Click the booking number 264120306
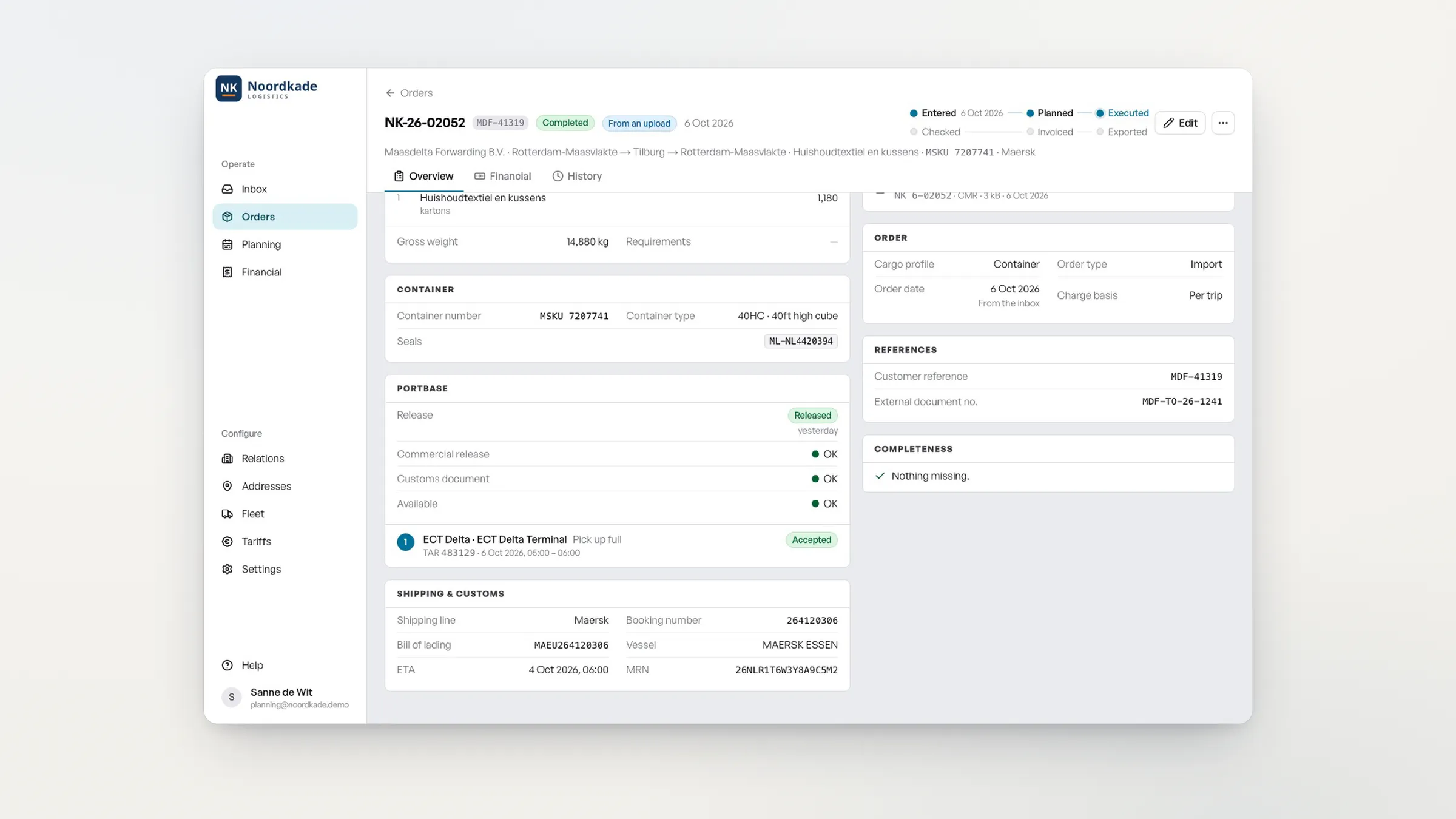Viewport: 1456px width, 819px height. tap(812, 621)
